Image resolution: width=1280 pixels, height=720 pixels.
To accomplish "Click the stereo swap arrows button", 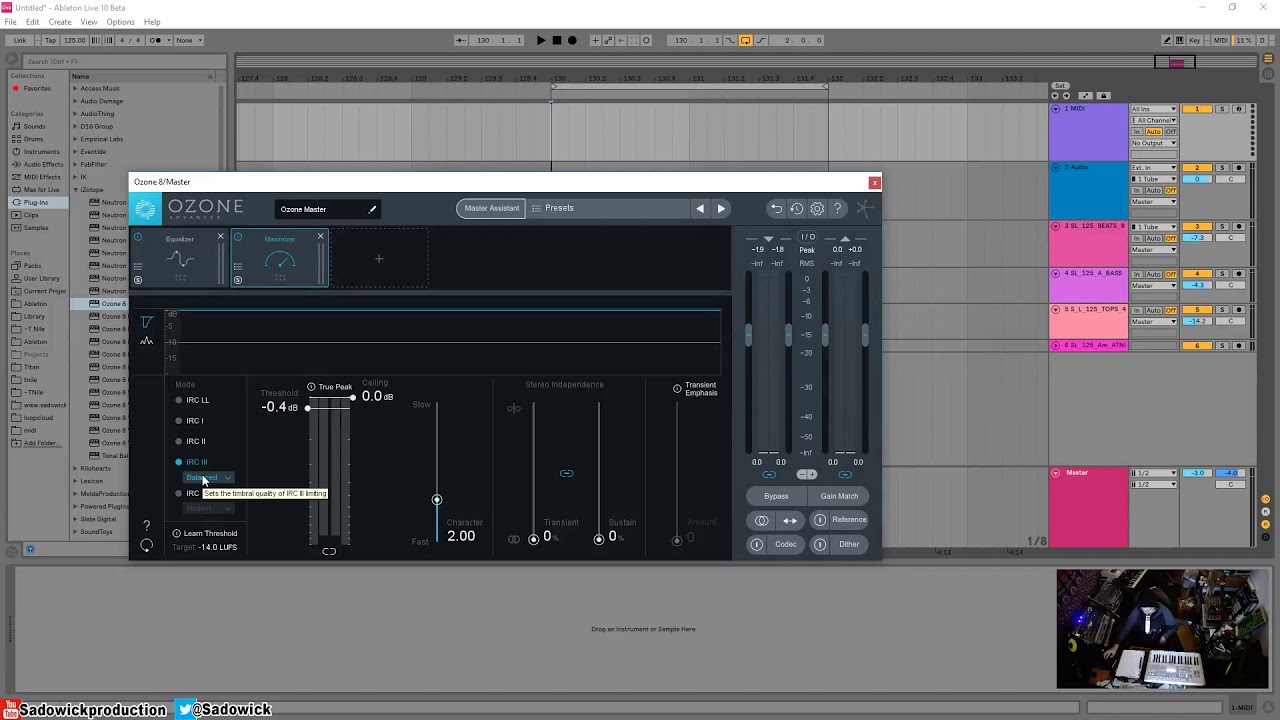I will tap(790, 520).
